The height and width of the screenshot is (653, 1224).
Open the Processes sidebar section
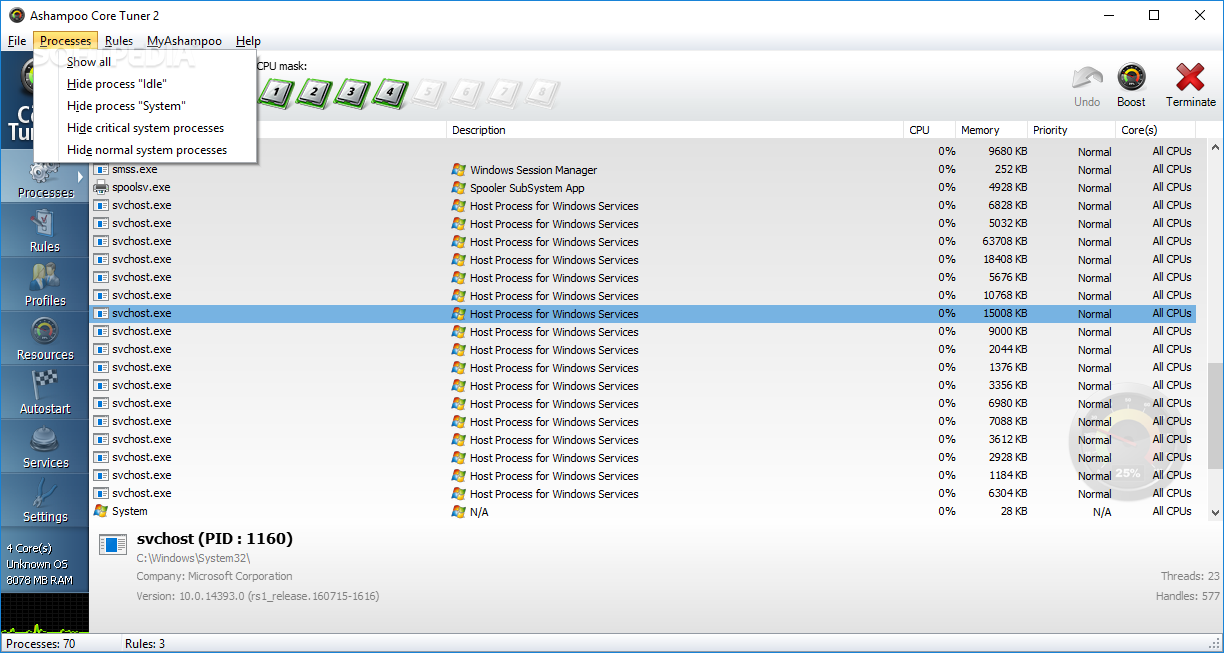point(45,176)
